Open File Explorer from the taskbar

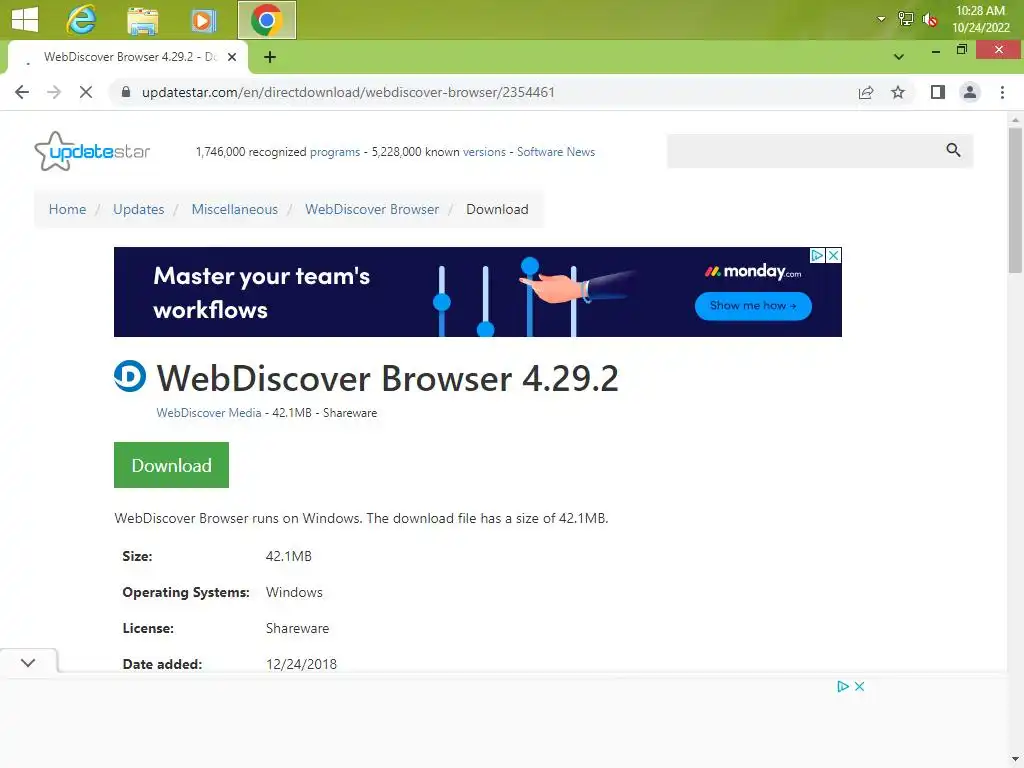142,20
